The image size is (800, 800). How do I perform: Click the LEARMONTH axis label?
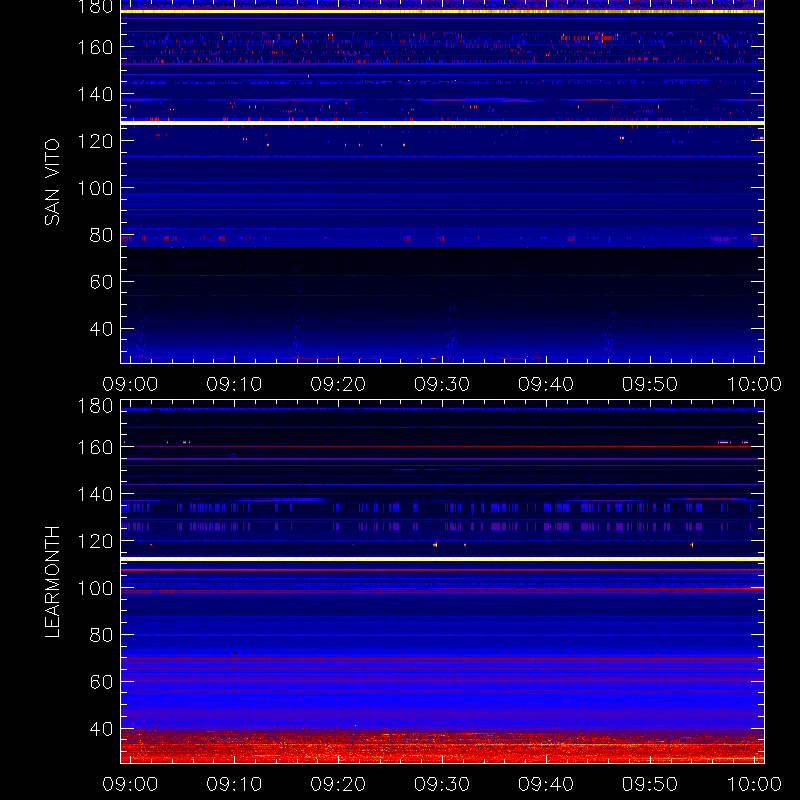(x=52, y=582)
